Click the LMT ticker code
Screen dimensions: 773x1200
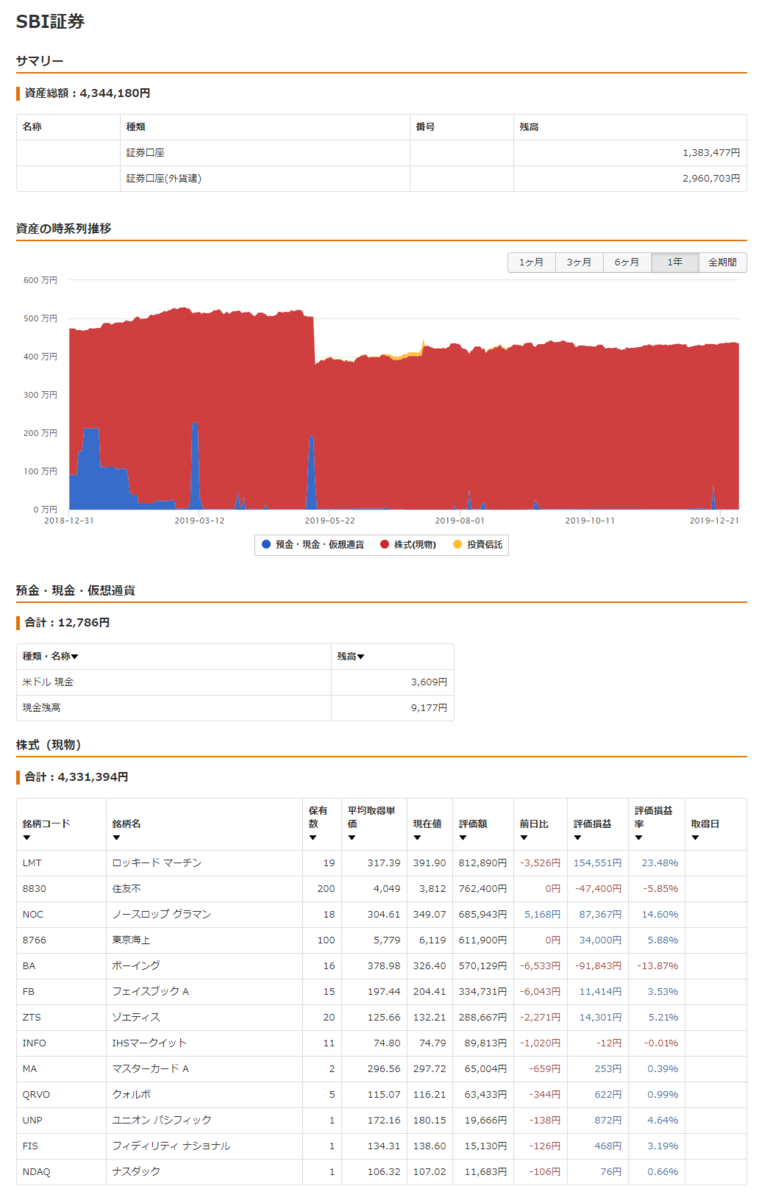[31, 863]
